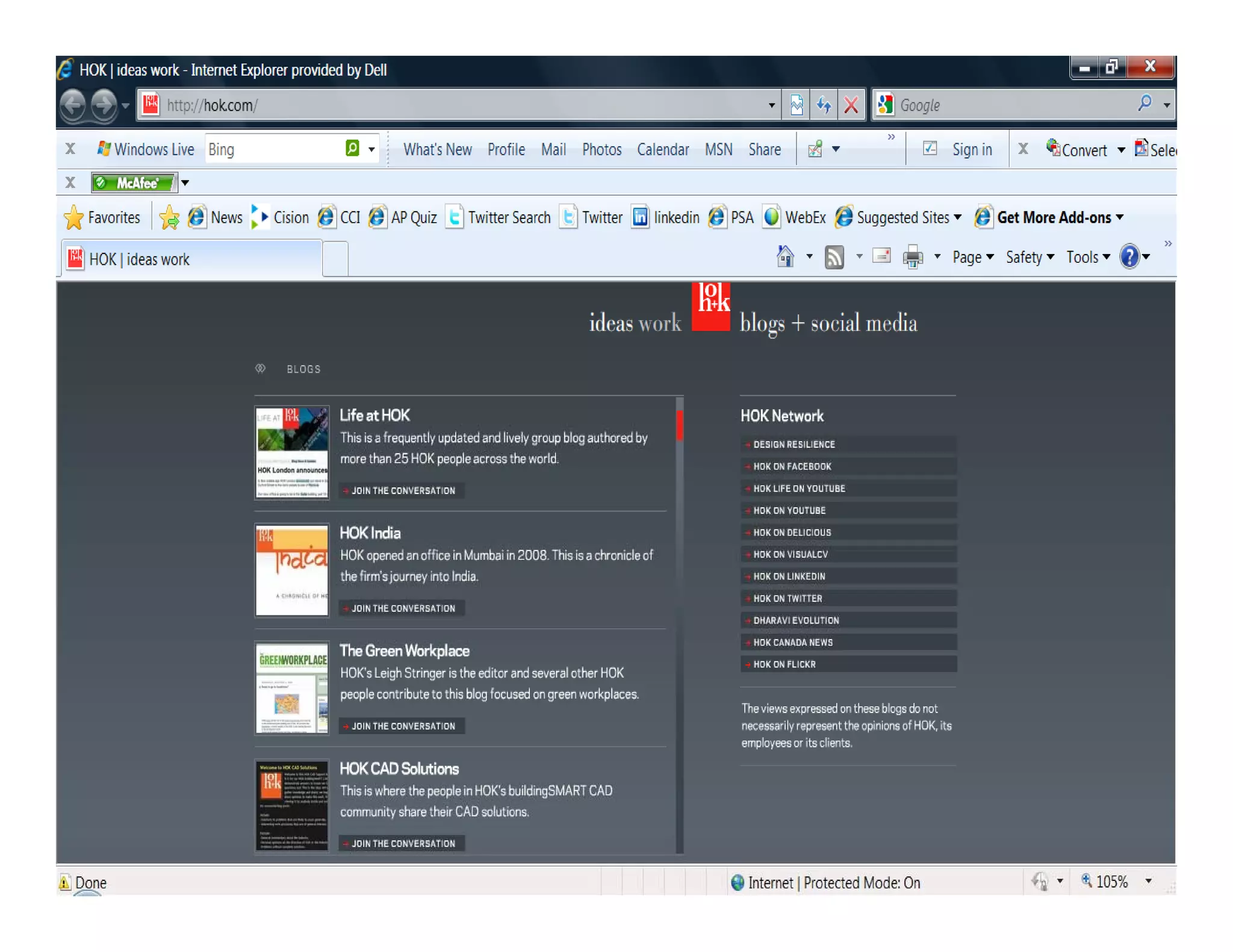The width and height of the screenshot is (1233, 952).
Task: Click the Sign in toolbar link
Action: [x=972, y=149]
